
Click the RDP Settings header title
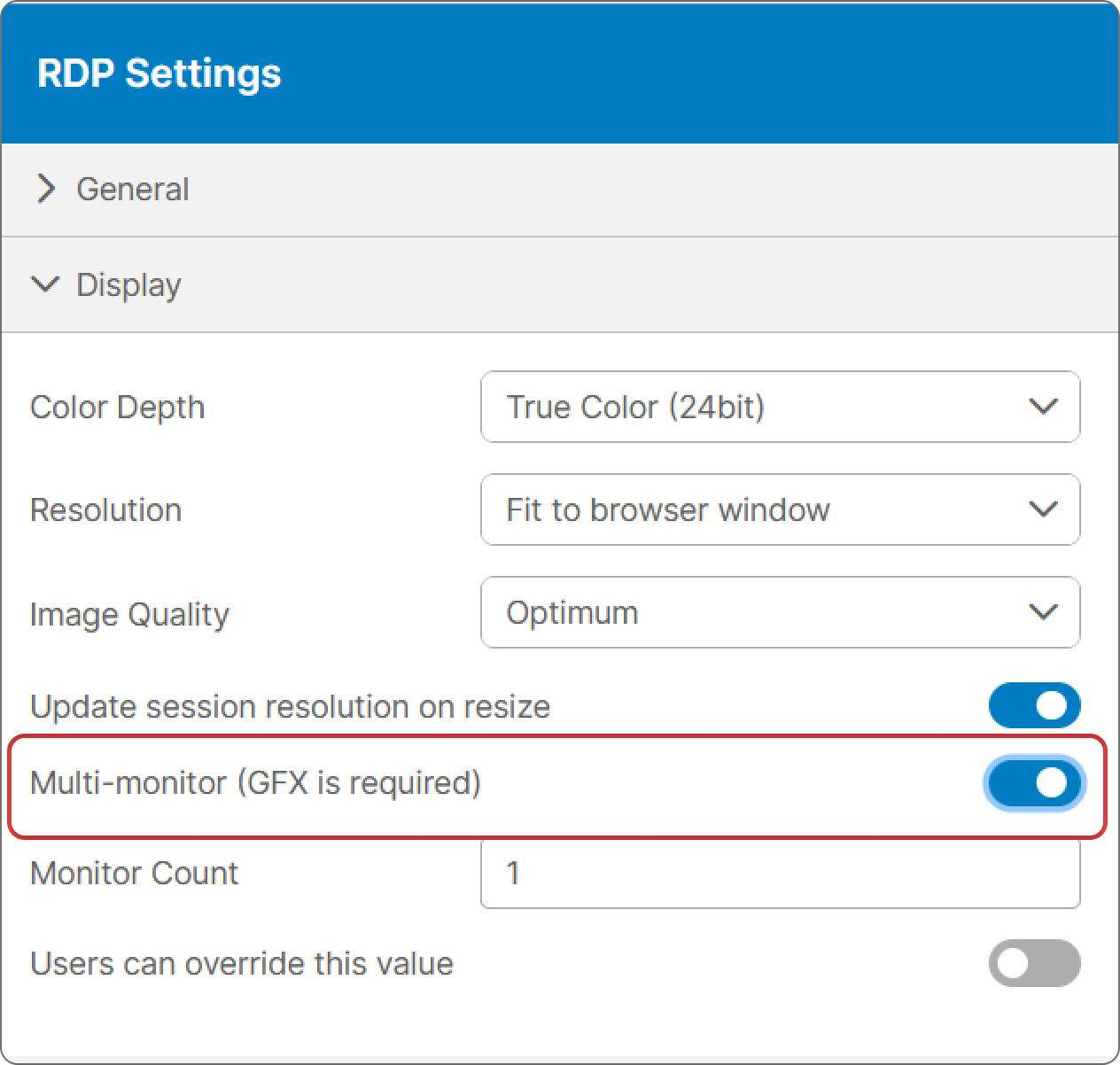[x=159, y=74]
